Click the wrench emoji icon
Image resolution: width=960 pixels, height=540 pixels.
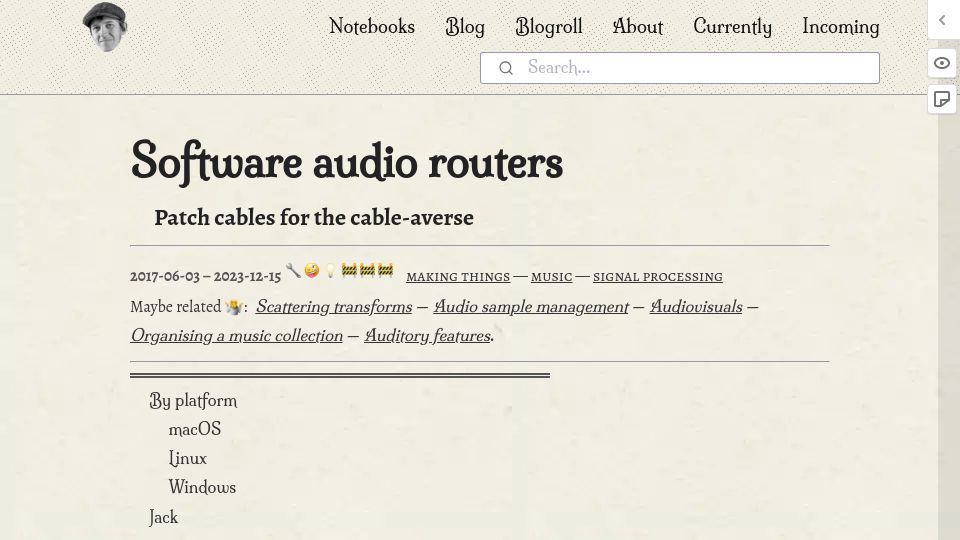click(293, 270)
